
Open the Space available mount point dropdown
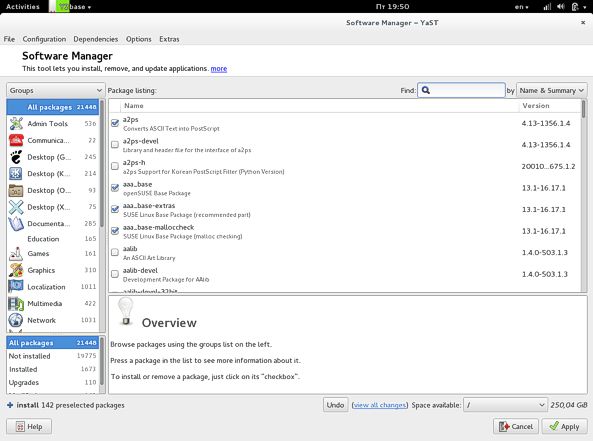coord(505,405)
